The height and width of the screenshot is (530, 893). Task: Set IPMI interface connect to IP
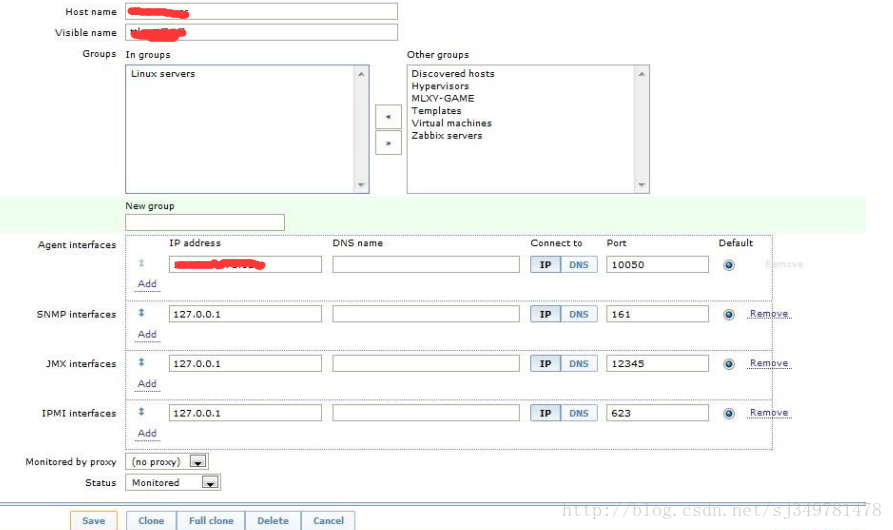546,413
